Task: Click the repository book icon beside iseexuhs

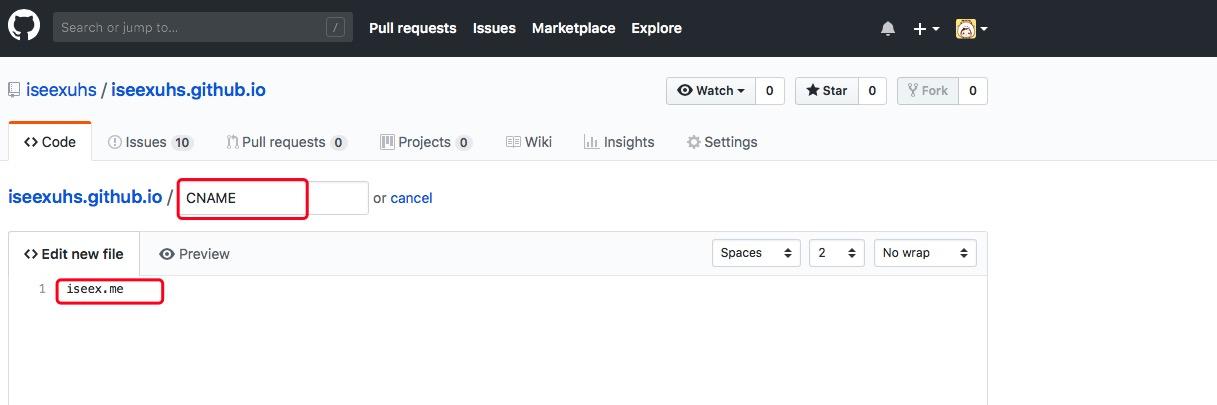Action: [x=14, y=90]
